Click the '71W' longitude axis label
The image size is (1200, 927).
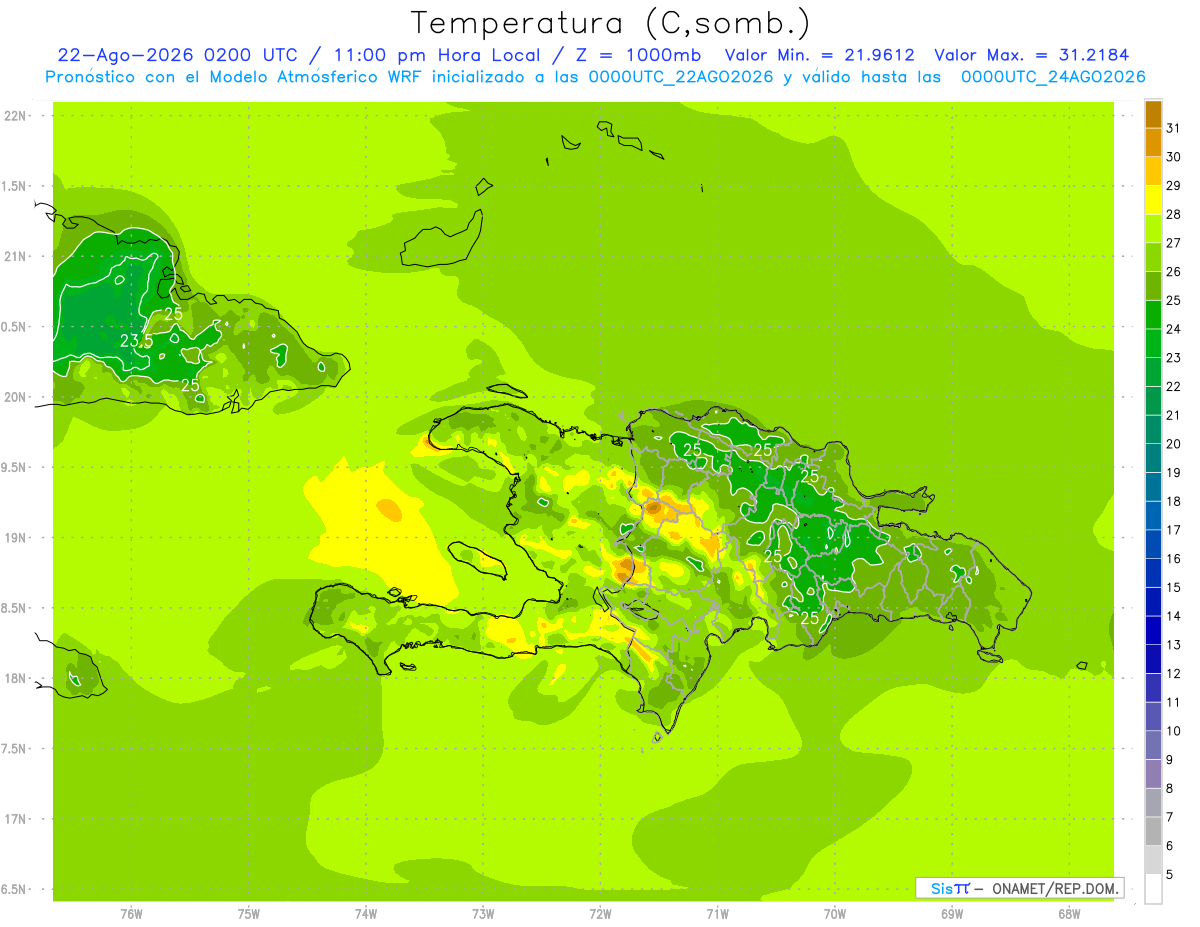pyautogui.click(x=717, y=914)
